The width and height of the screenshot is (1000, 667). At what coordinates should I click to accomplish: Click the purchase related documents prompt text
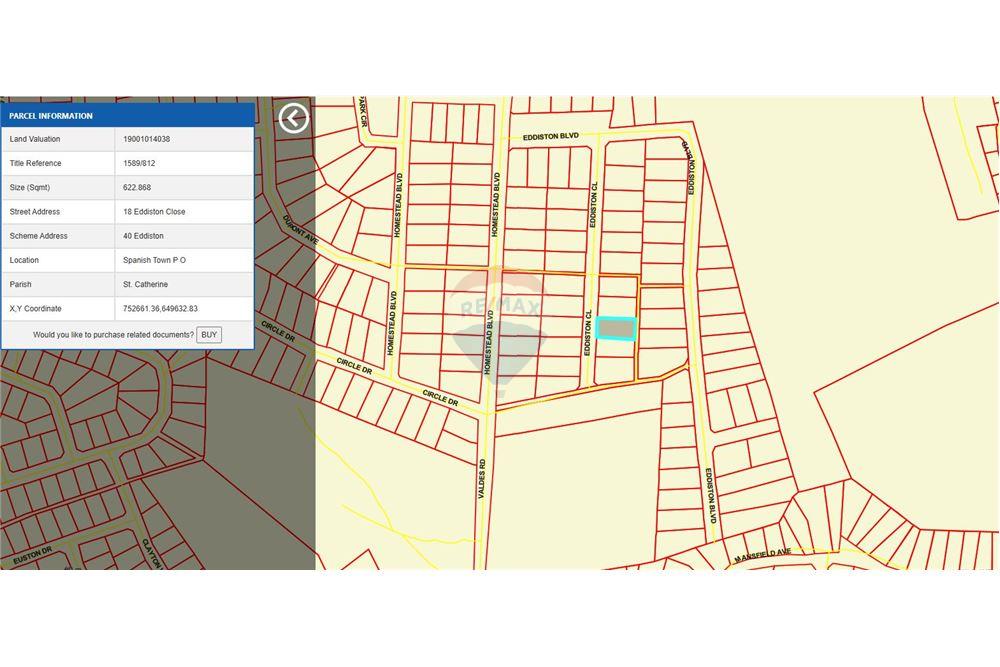[113, 335]
